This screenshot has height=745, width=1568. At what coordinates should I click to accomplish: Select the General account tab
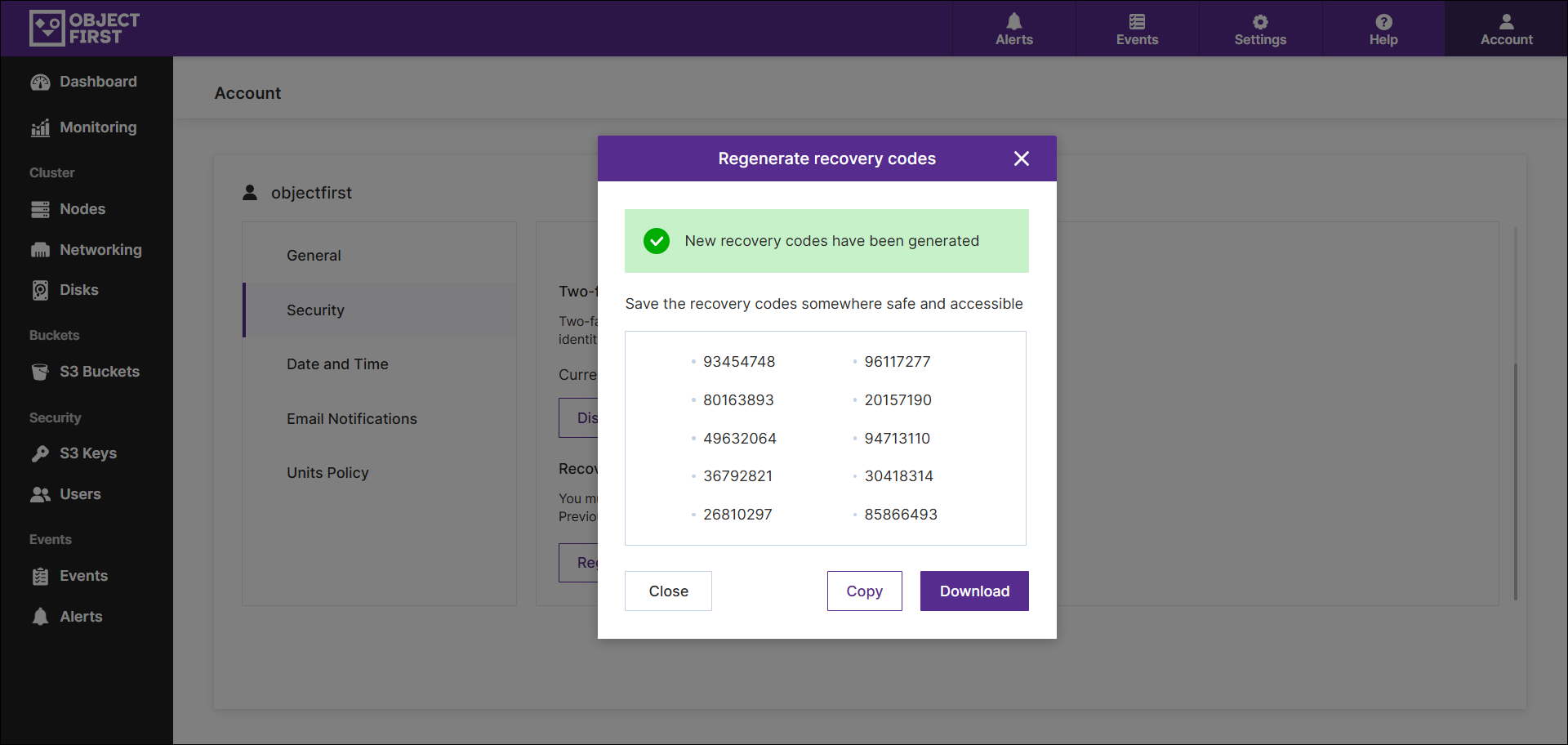point(380,256)
